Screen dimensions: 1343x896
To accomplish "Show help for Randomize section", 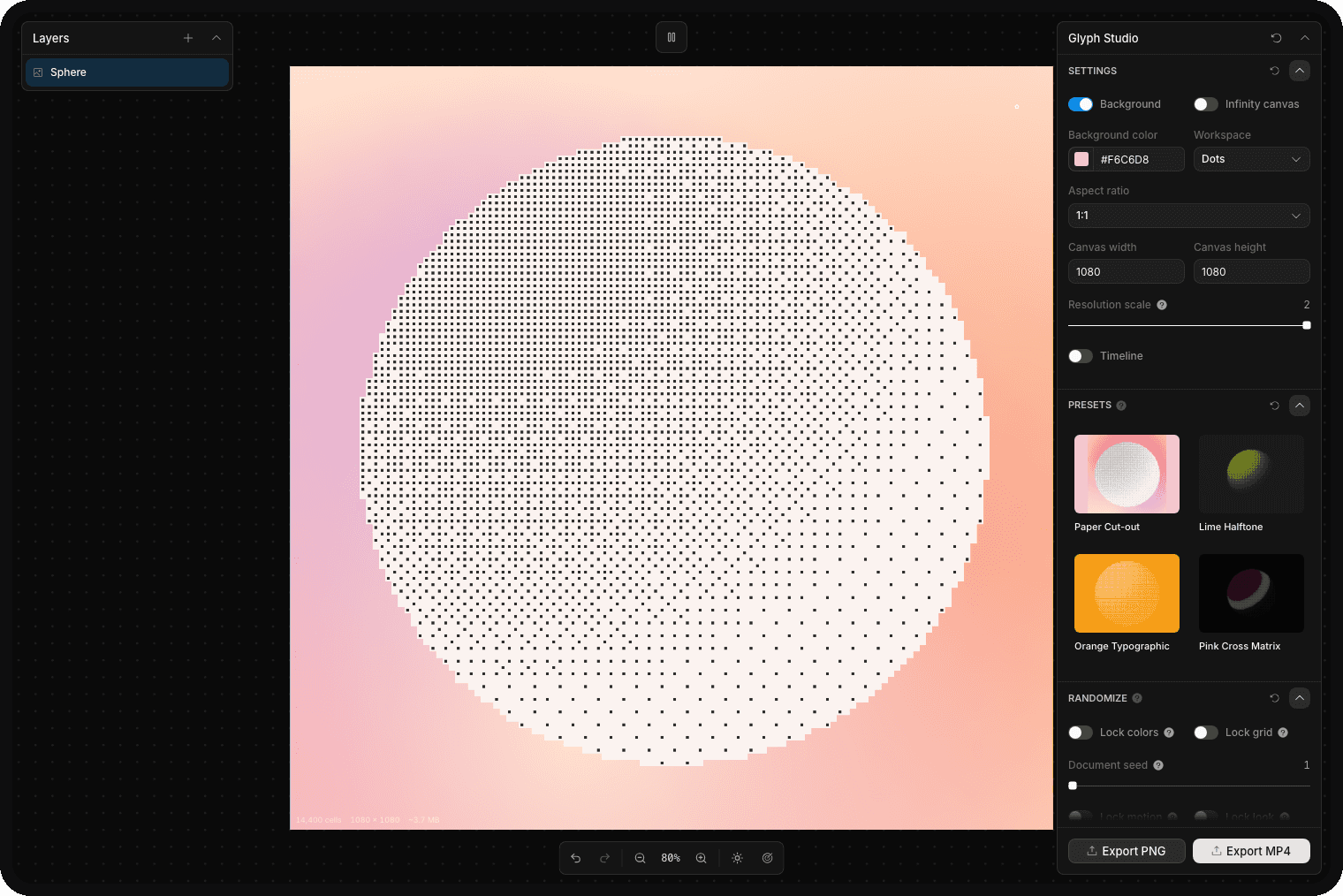I will point(1137,698).
